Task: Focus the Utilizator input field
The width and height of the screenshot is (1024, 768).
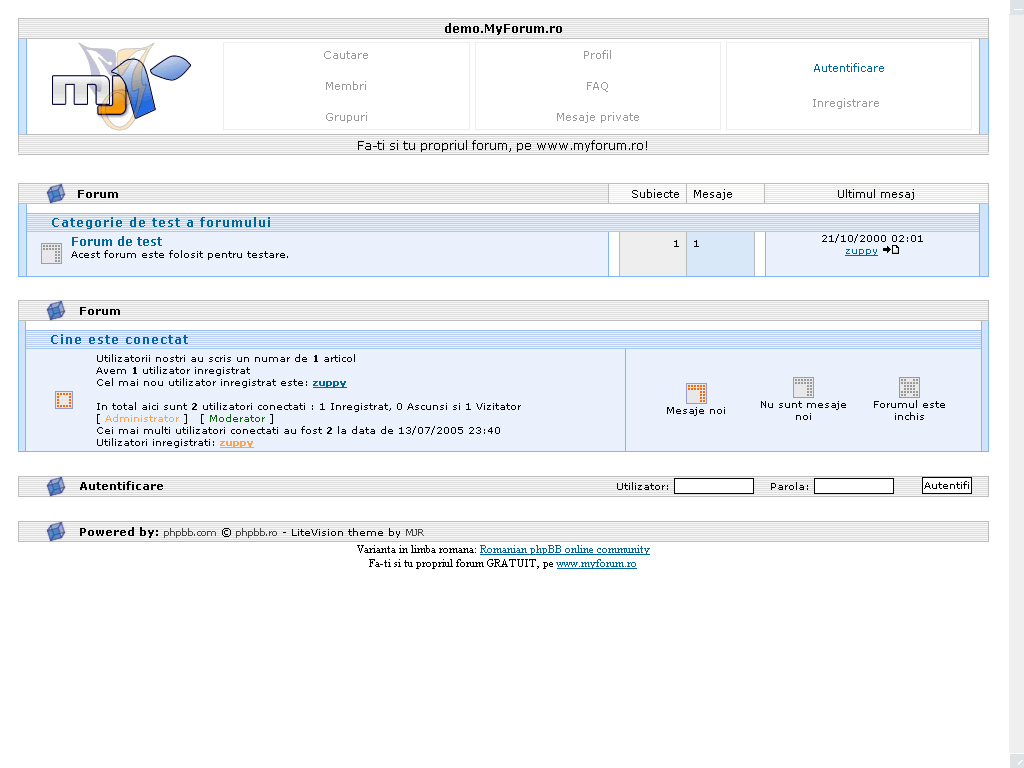Action: point(713,486)
